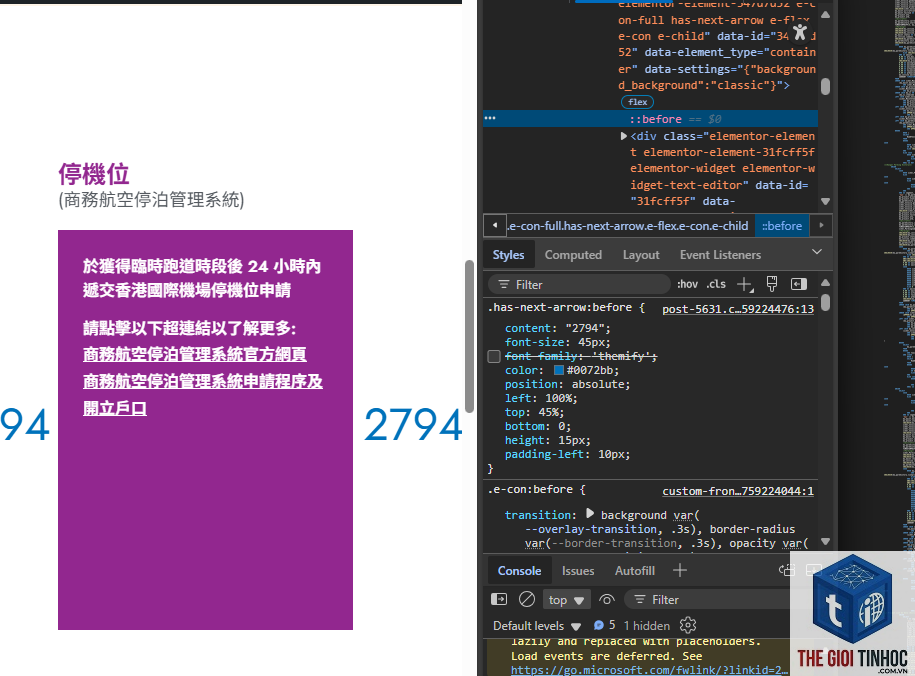Click the position absolute value
The height and width of the screenshot is (676, 915).
point(600,384)
